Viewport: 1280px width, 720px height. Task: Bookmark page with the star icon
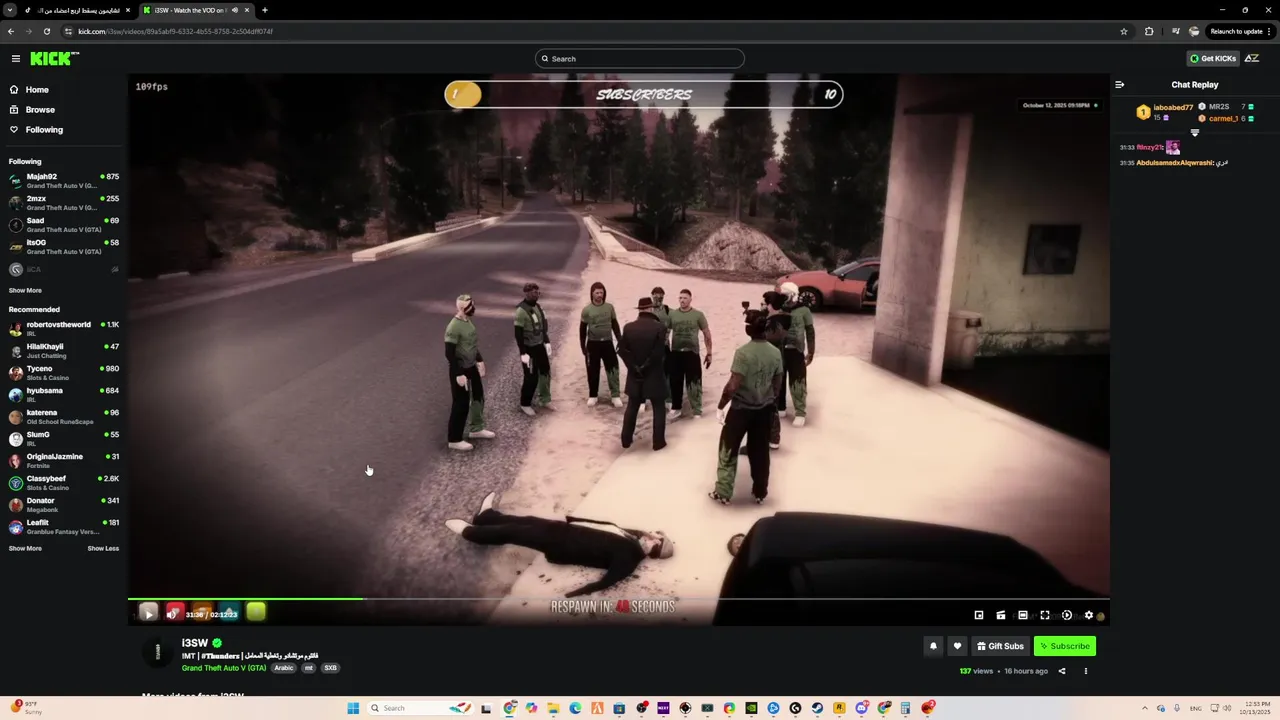pyautogui.click(x=1124, y=31)
